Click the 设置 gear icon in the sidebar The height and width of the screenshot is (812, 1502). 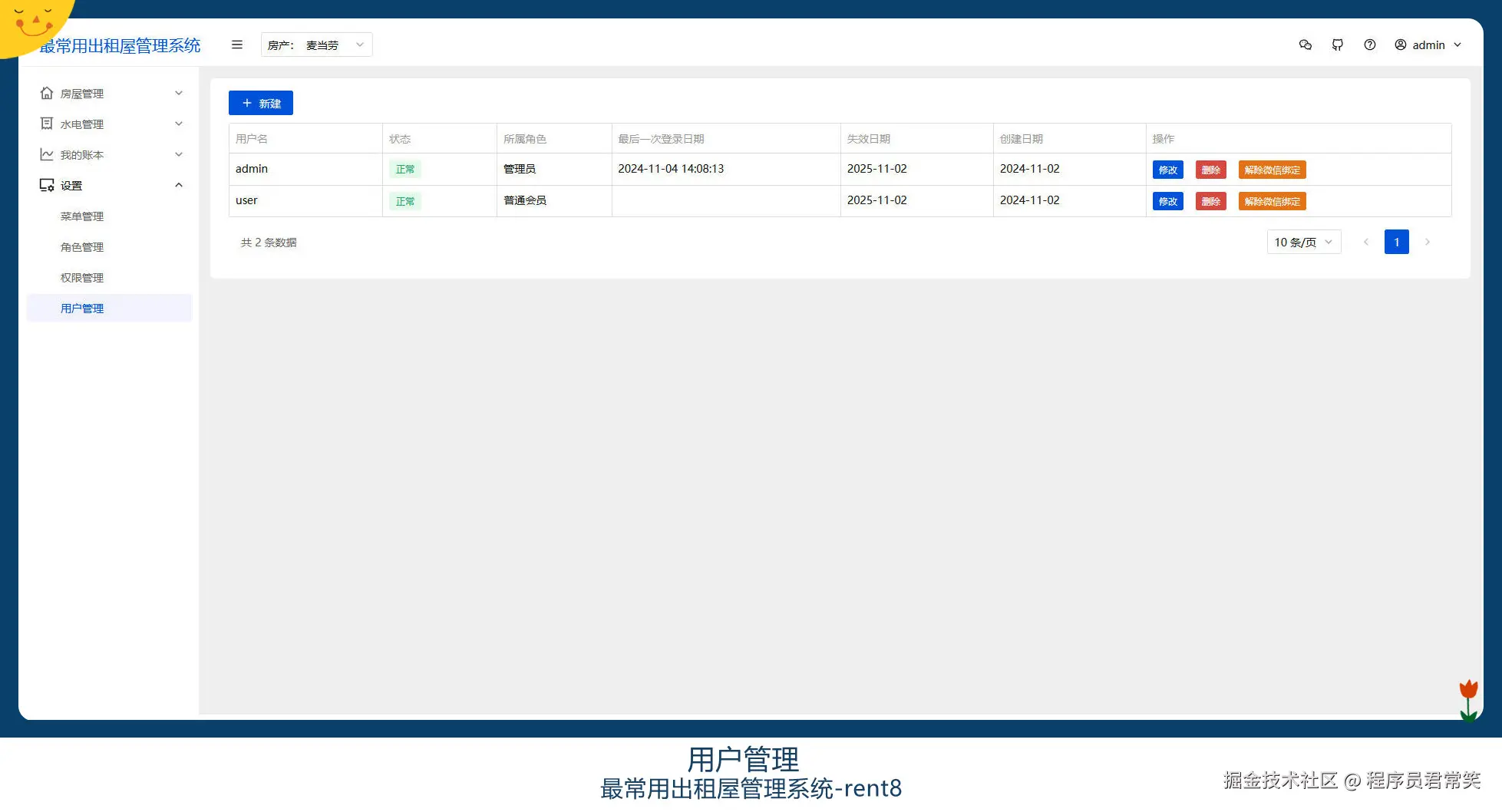pos(46,185)
